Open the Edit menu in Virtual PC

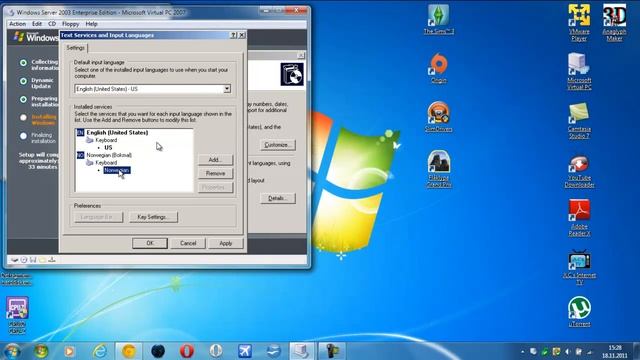(x=37, y=24)
